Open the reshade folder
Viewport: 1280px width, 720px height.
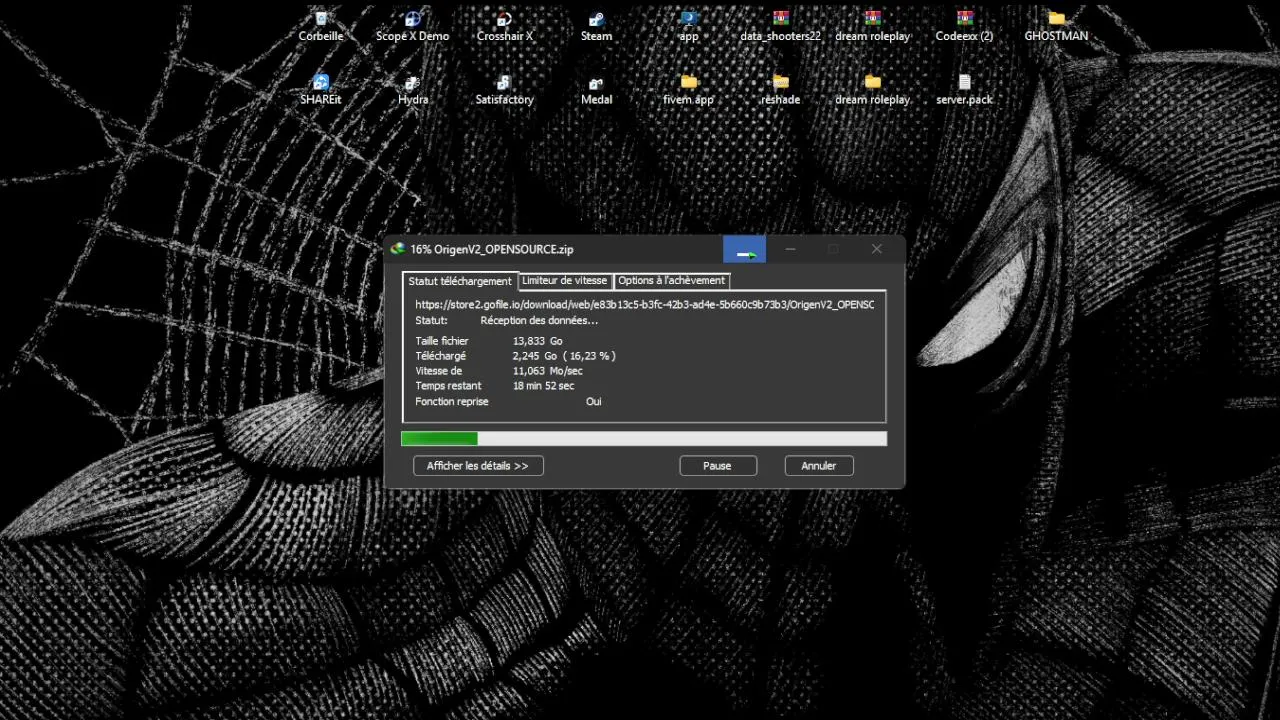pos(780,90)
